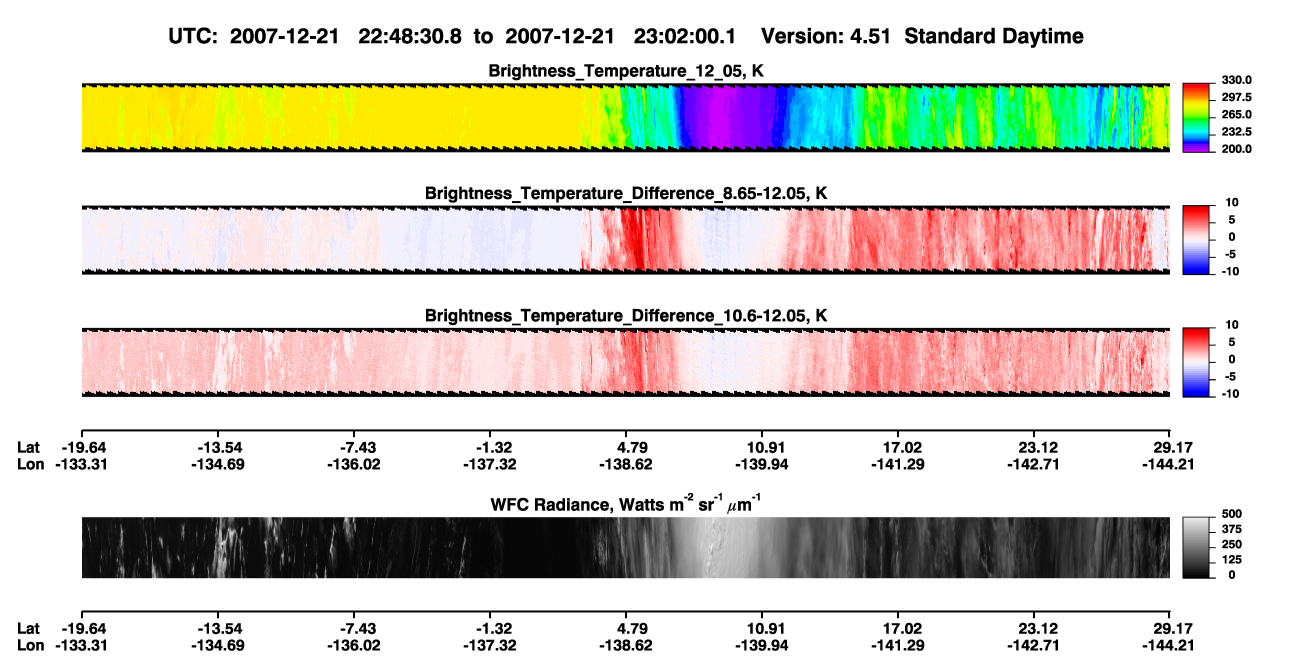Click latitude '-7.43' on the lower axis

point(353,628)
